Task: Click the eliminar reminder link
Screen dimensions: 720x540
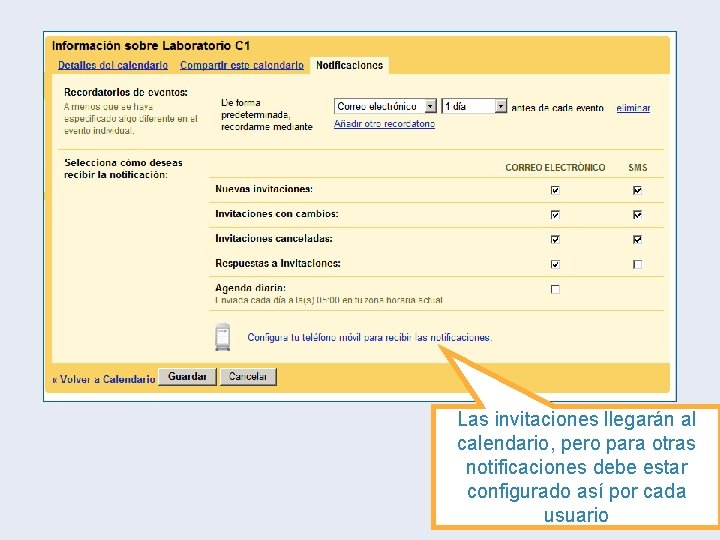Action: pos(633,108)
